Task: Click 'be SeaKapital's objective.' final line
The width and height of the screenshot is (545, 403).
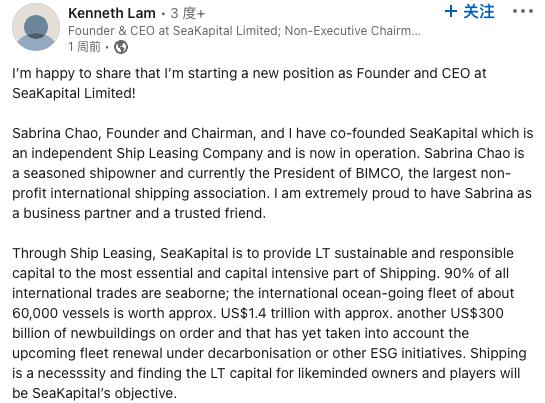Action: [95, 393]
